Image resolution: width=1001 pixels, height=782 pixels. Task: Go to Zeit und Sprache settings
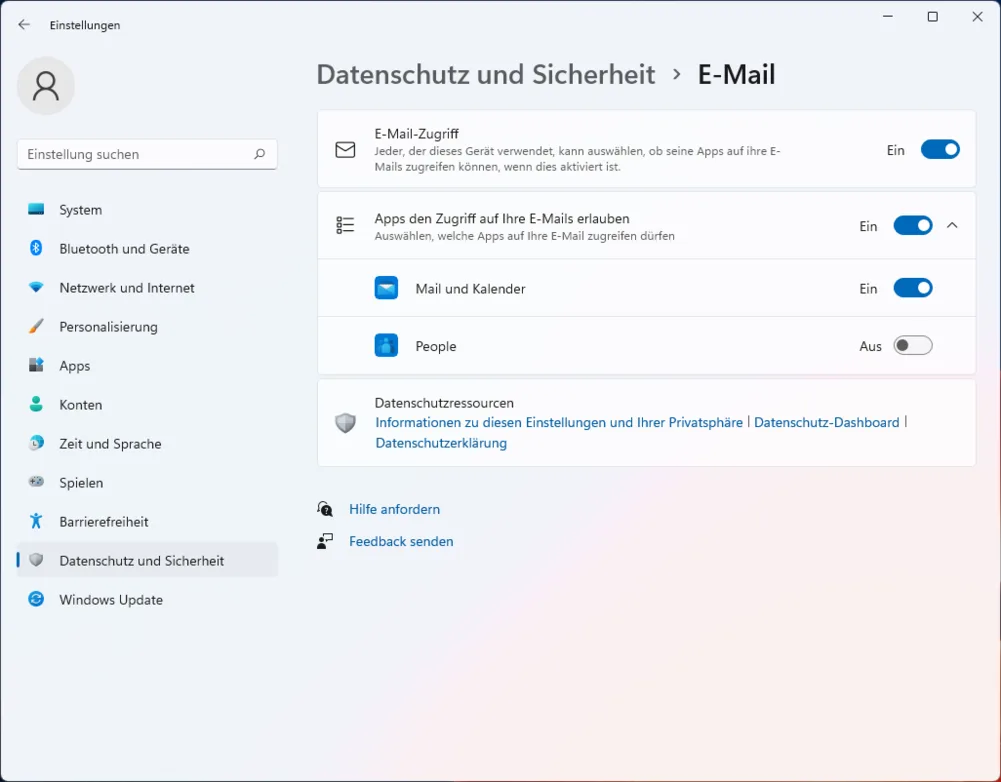110,444
